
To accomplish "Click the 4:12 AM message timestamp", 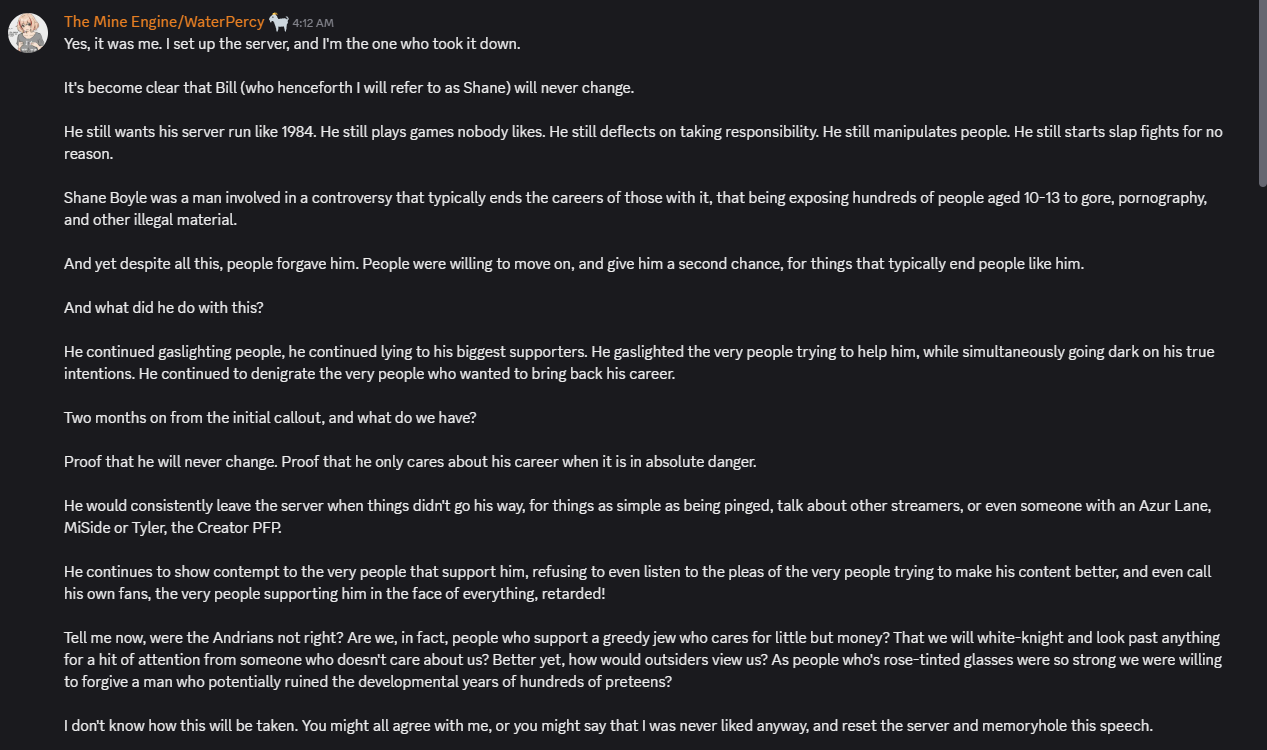I will coord(313,22).
